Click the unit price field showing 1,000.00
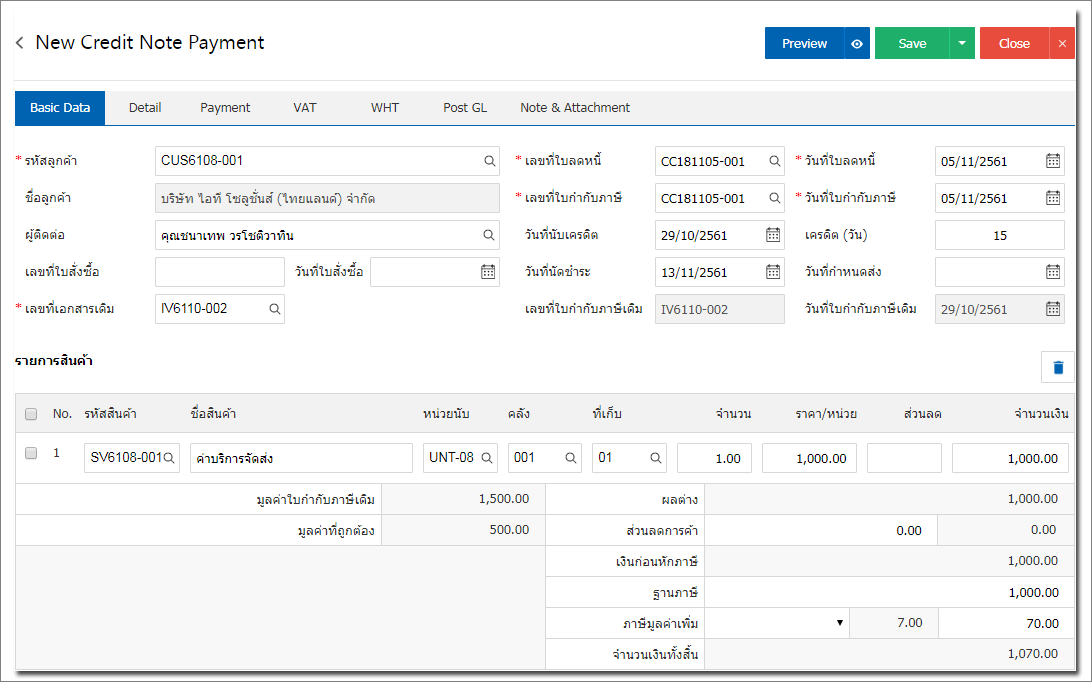Viewport: 1092px width, 682px height. [809, 458]
